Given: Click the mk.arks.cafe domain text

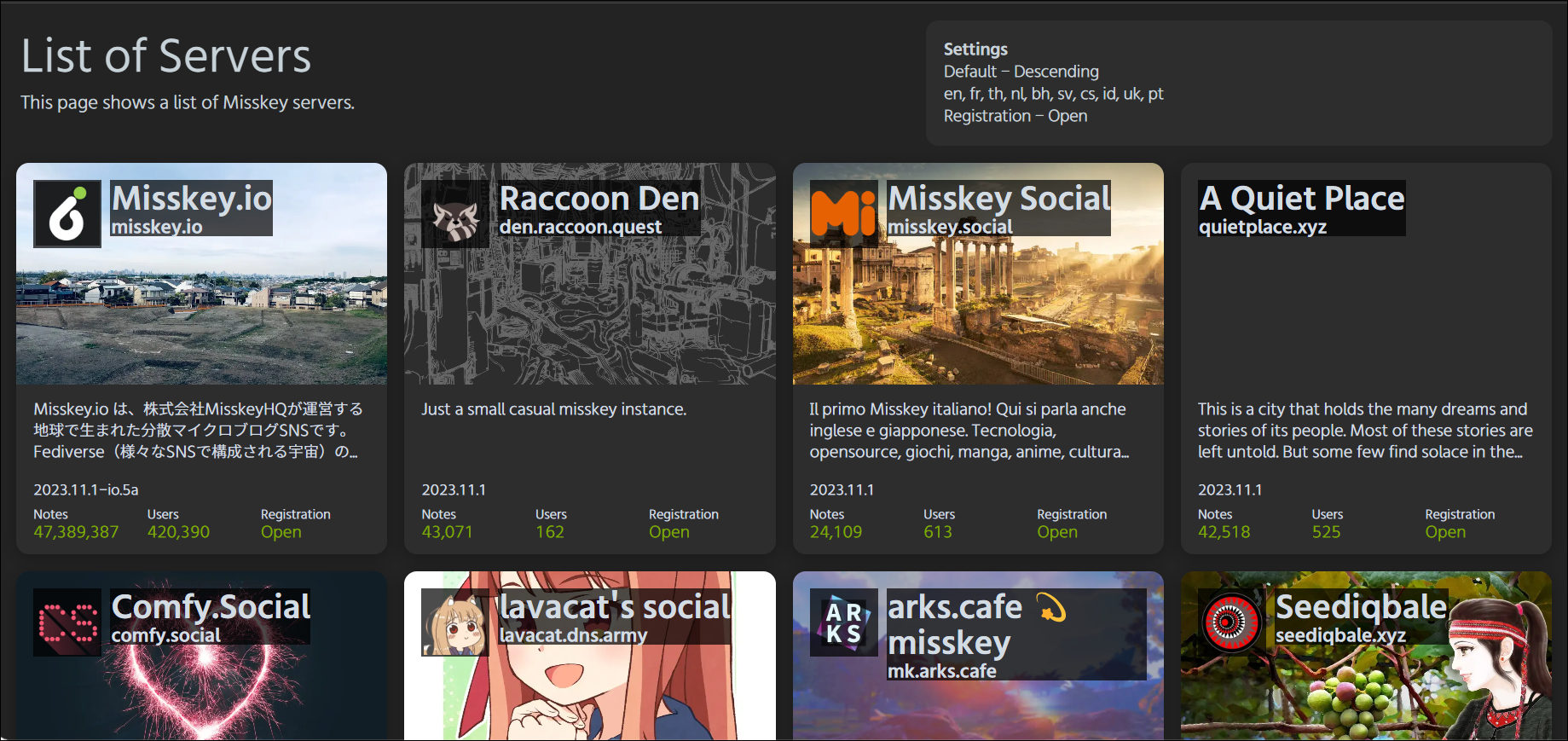Looking at the screenshot, I should 942,671.
